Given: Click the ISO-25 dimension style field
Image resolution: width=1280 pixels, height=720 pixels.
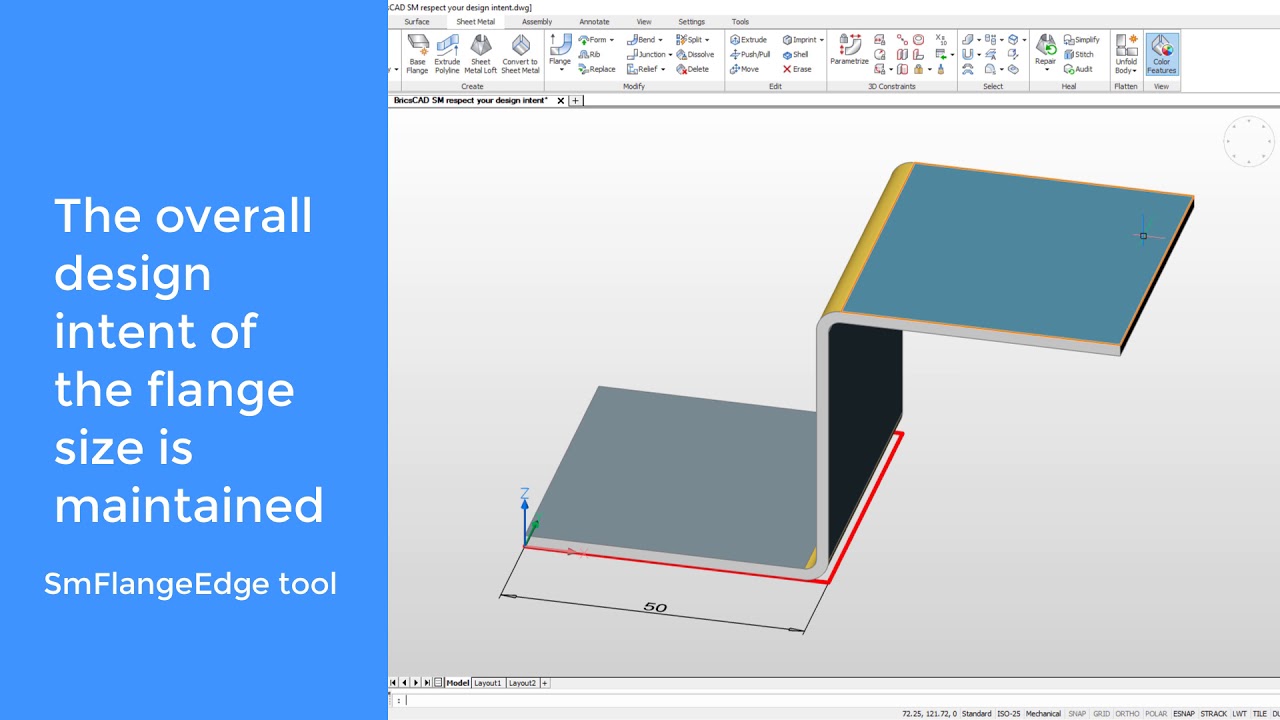Looking at the screenshot, I should tap(1009, 714).
